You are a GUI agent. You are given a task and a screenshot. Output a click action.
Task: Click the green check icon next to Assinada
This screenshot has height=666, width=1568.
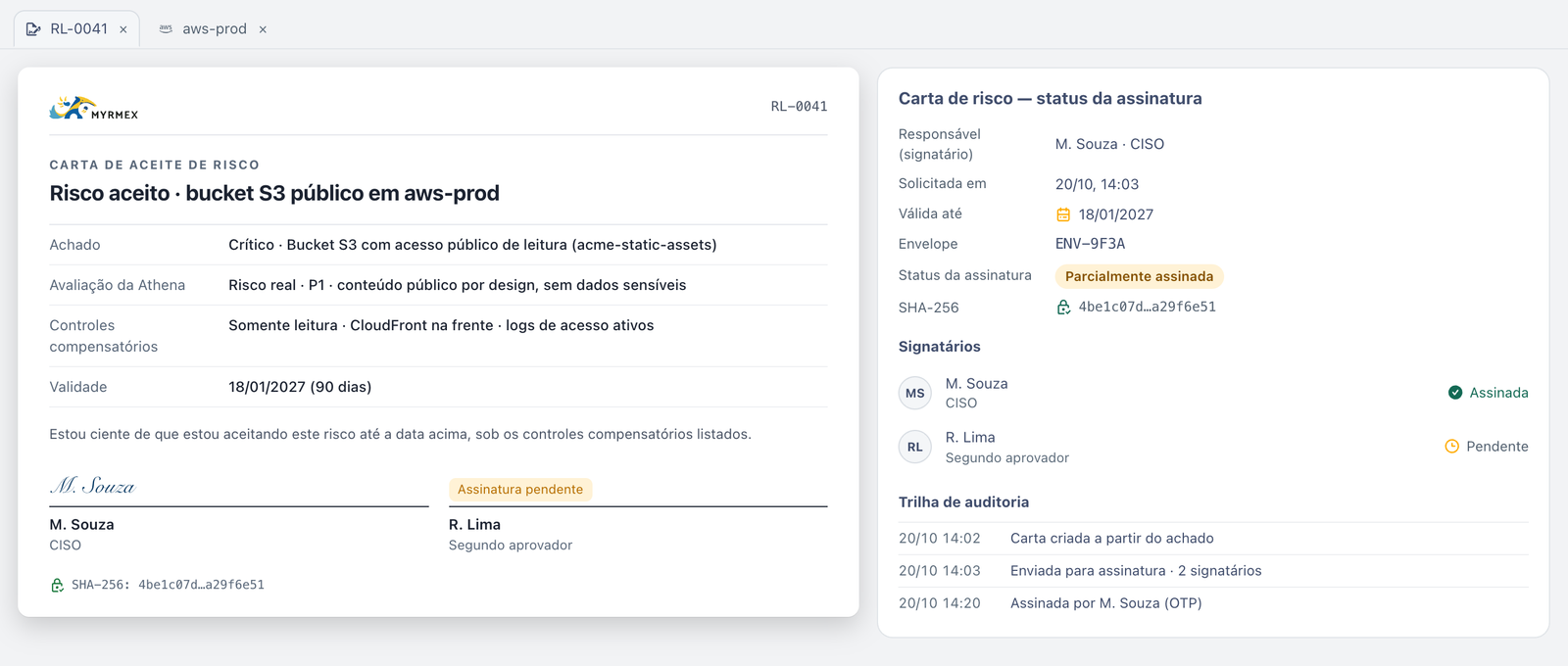[1455, 393]
